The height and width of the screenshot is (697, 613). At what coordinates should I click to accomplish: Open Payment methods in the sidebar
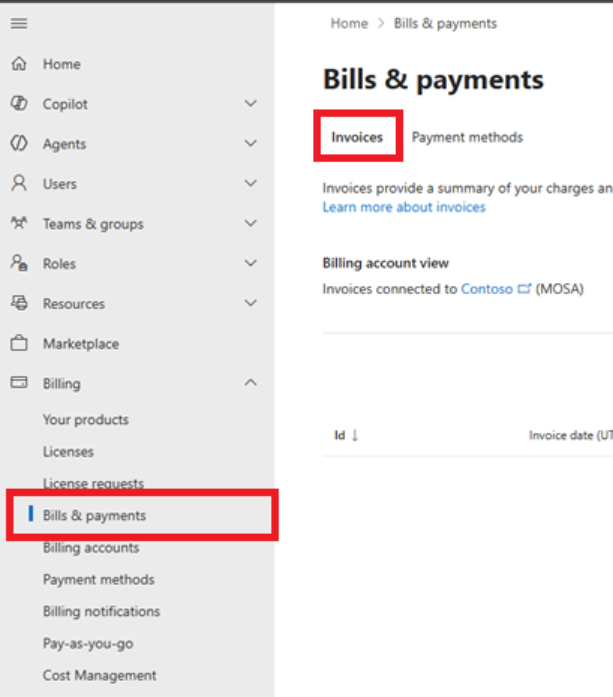[99, 580]
